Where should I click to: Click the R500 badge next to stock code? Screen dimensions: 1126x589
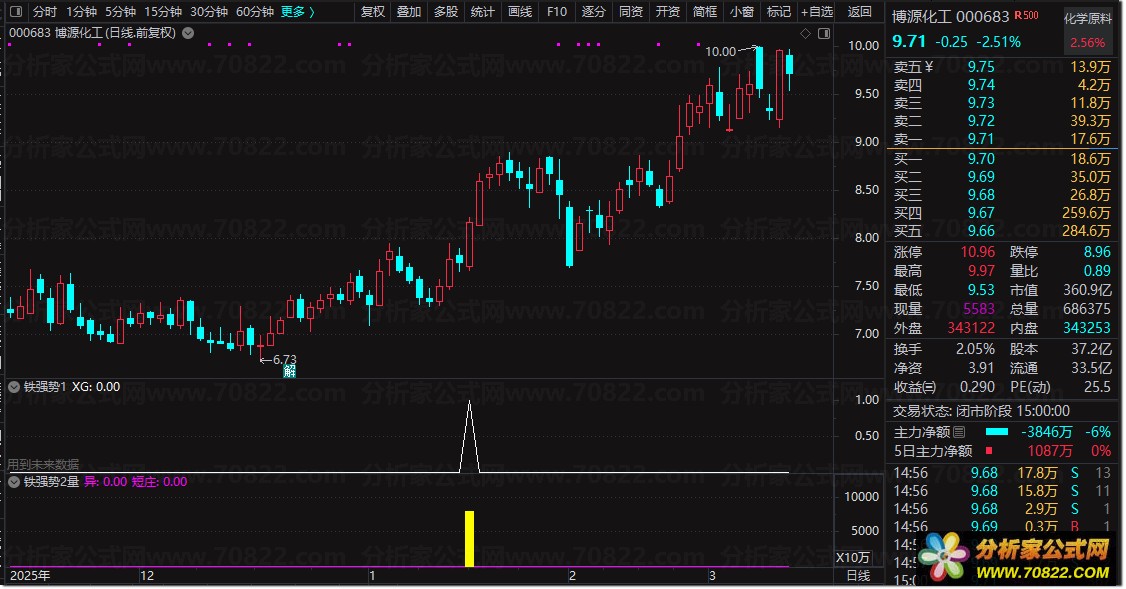click(1026, 15)
